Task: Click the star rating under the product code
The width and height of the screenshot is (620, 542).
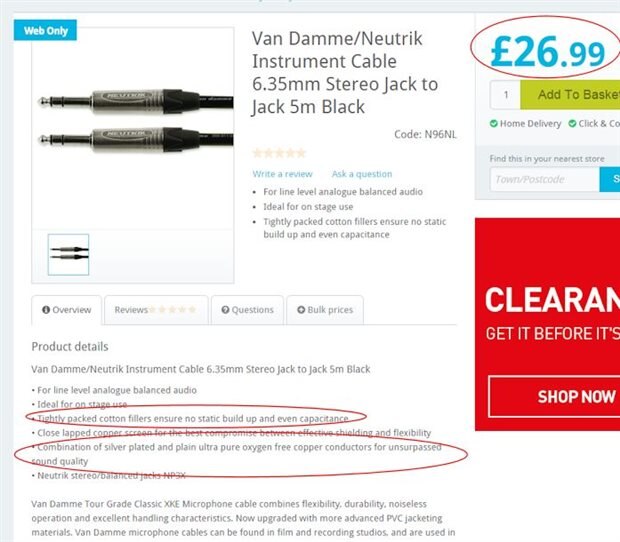Action: coord(279,153)
